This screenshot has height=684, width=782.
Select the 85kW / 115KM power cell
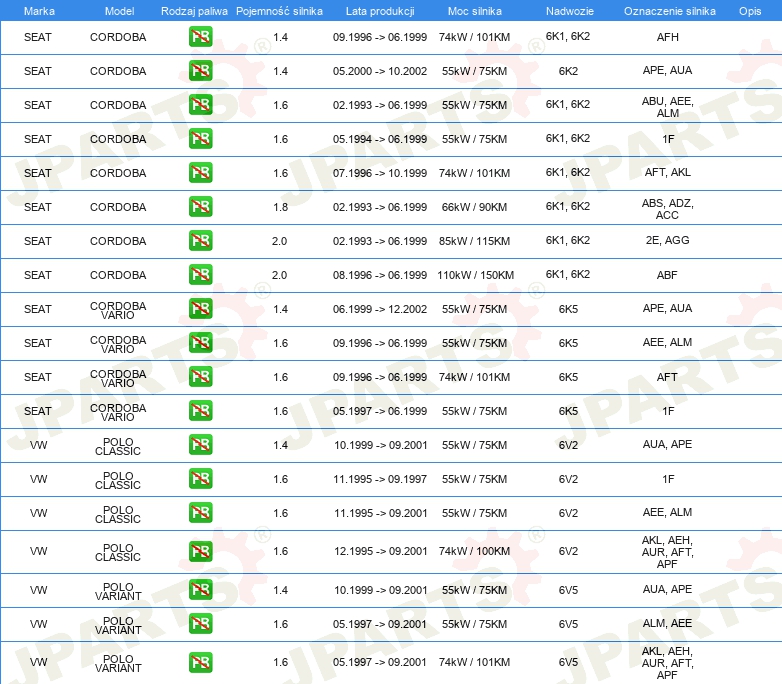474,241
